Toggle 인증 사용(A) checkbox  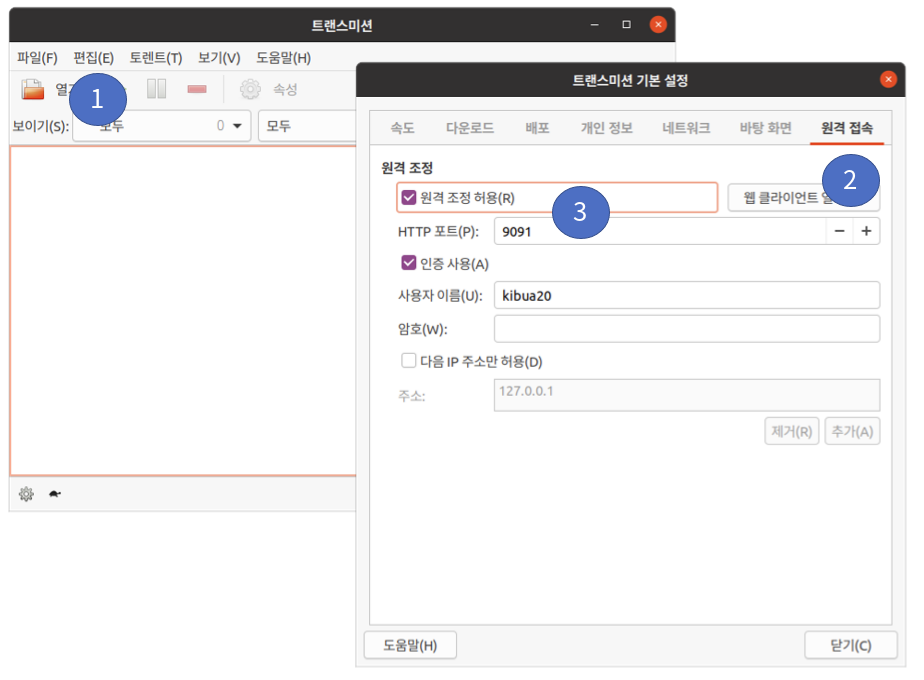pos(408,263)
